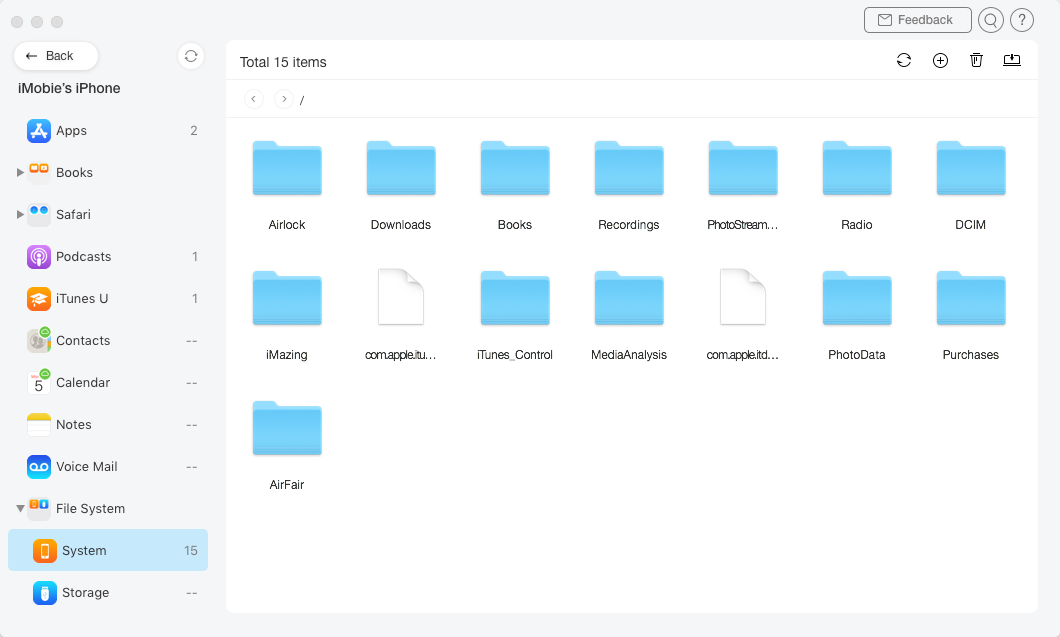Click the export to computer icon

pos(1012,60)
